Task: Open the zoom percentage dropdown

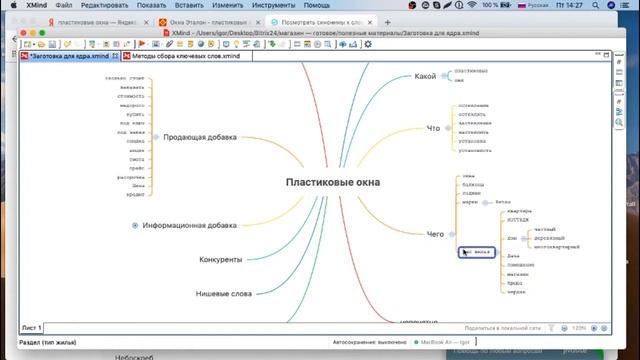Action: 579,328
